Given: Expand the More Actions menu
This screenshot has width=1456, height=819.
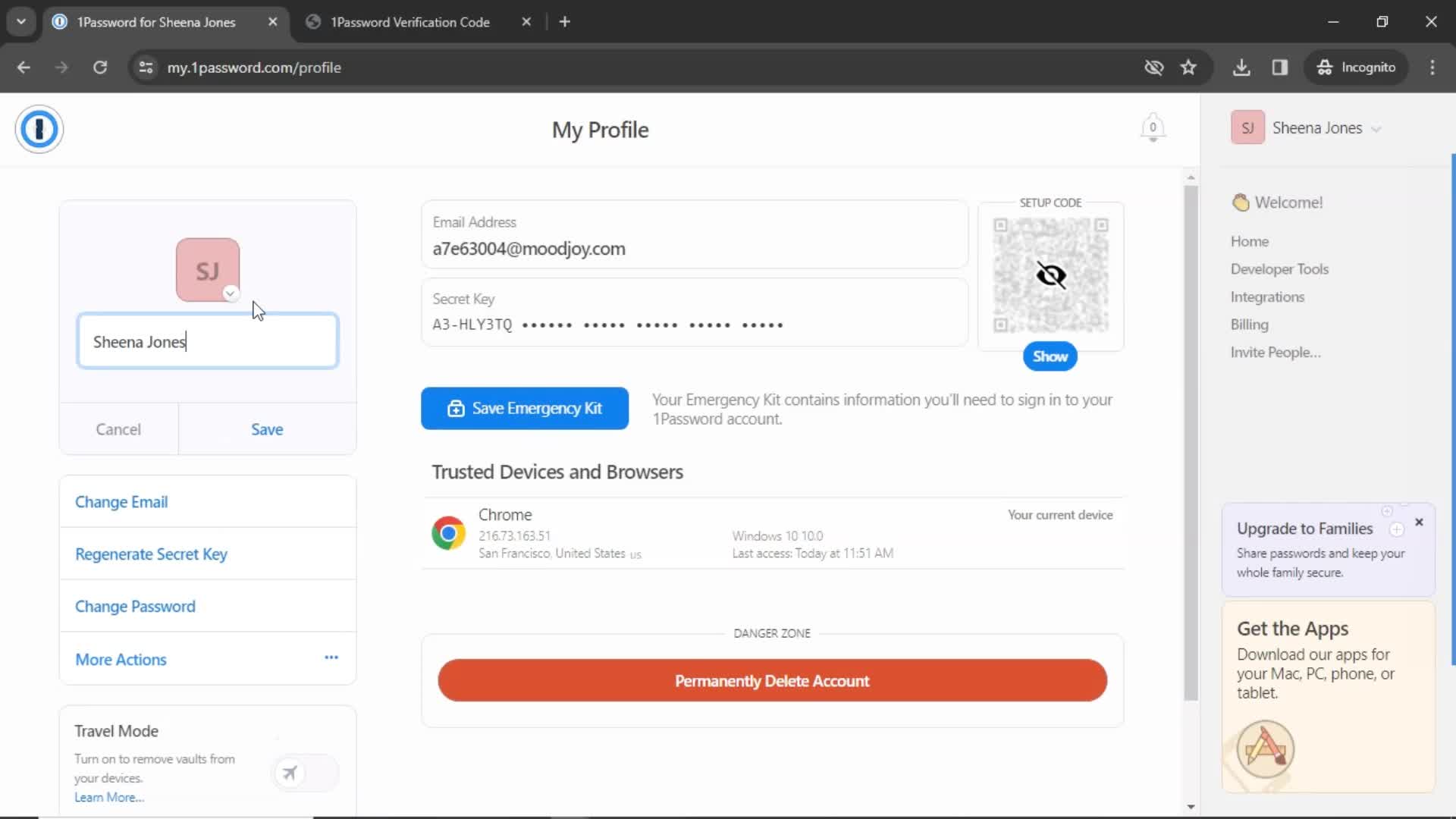Looking at the screenshot, I should tap(331, 658).
